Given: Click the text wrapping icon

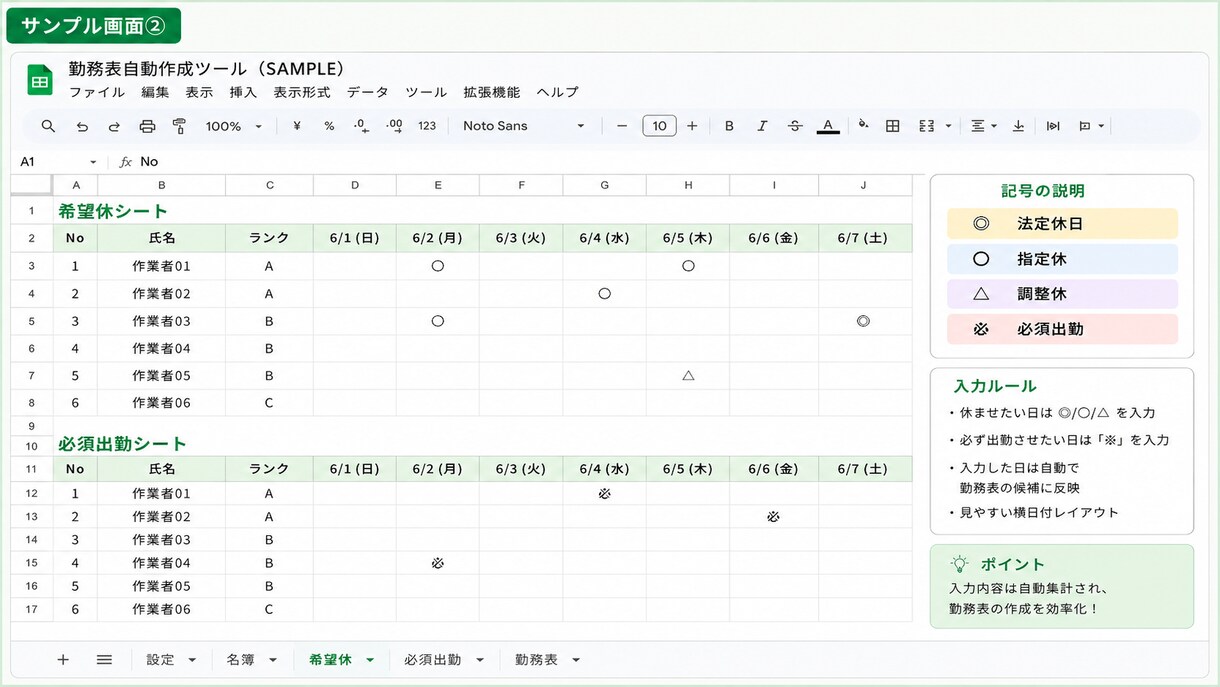Looking at the screenshot, I should 1053,126.
